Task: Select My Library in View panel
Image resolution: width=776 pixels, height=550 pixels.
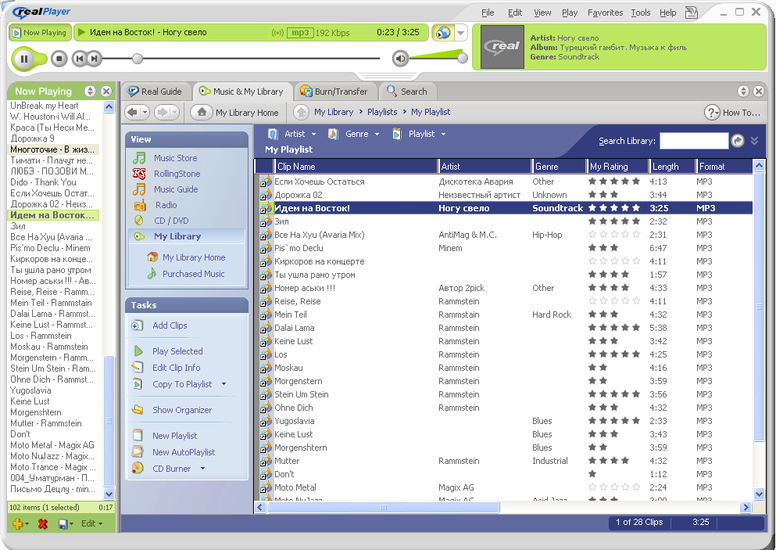Action: click(x=186, y=236)
